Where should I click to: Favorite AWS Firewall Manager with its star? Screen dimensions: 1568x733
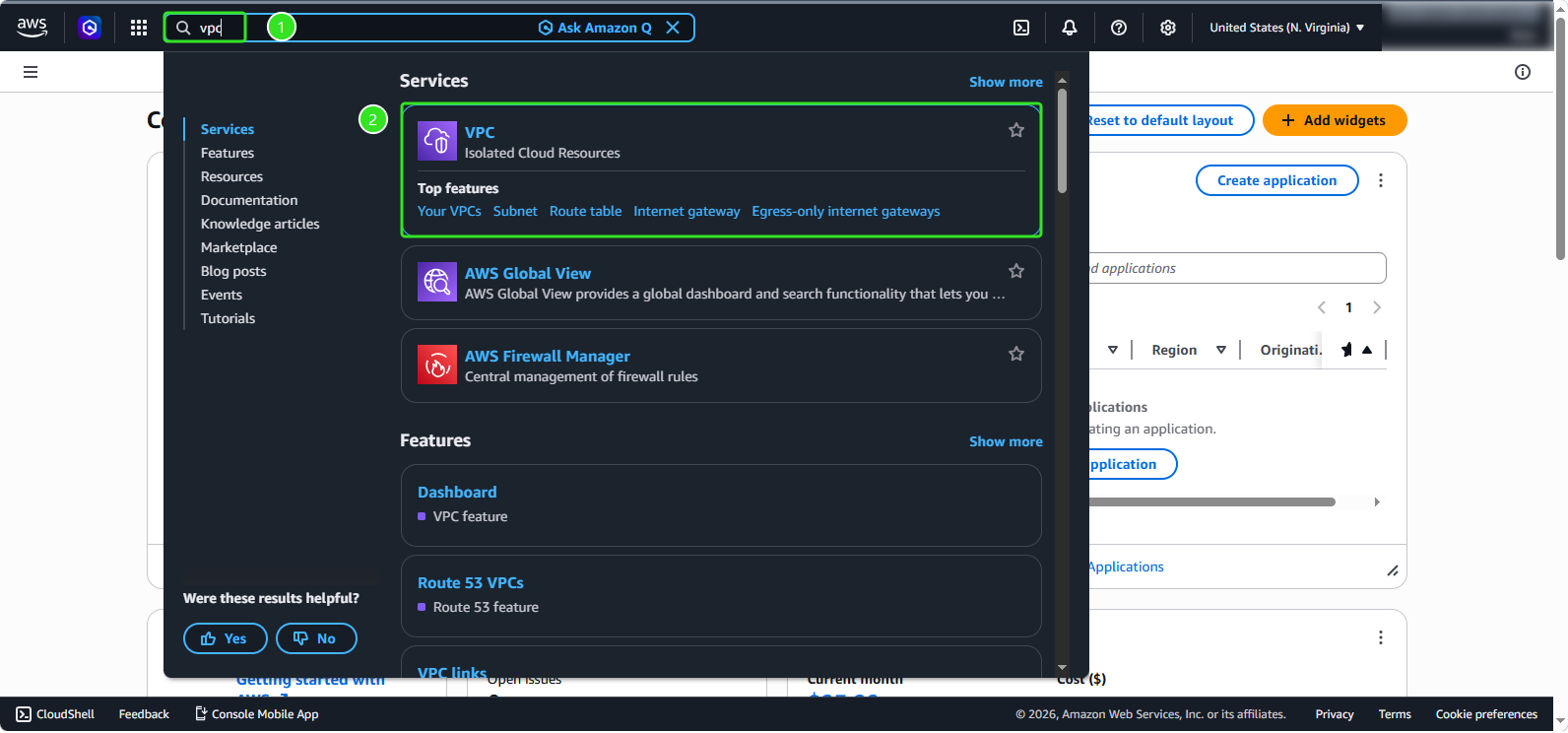[1016, 354]
